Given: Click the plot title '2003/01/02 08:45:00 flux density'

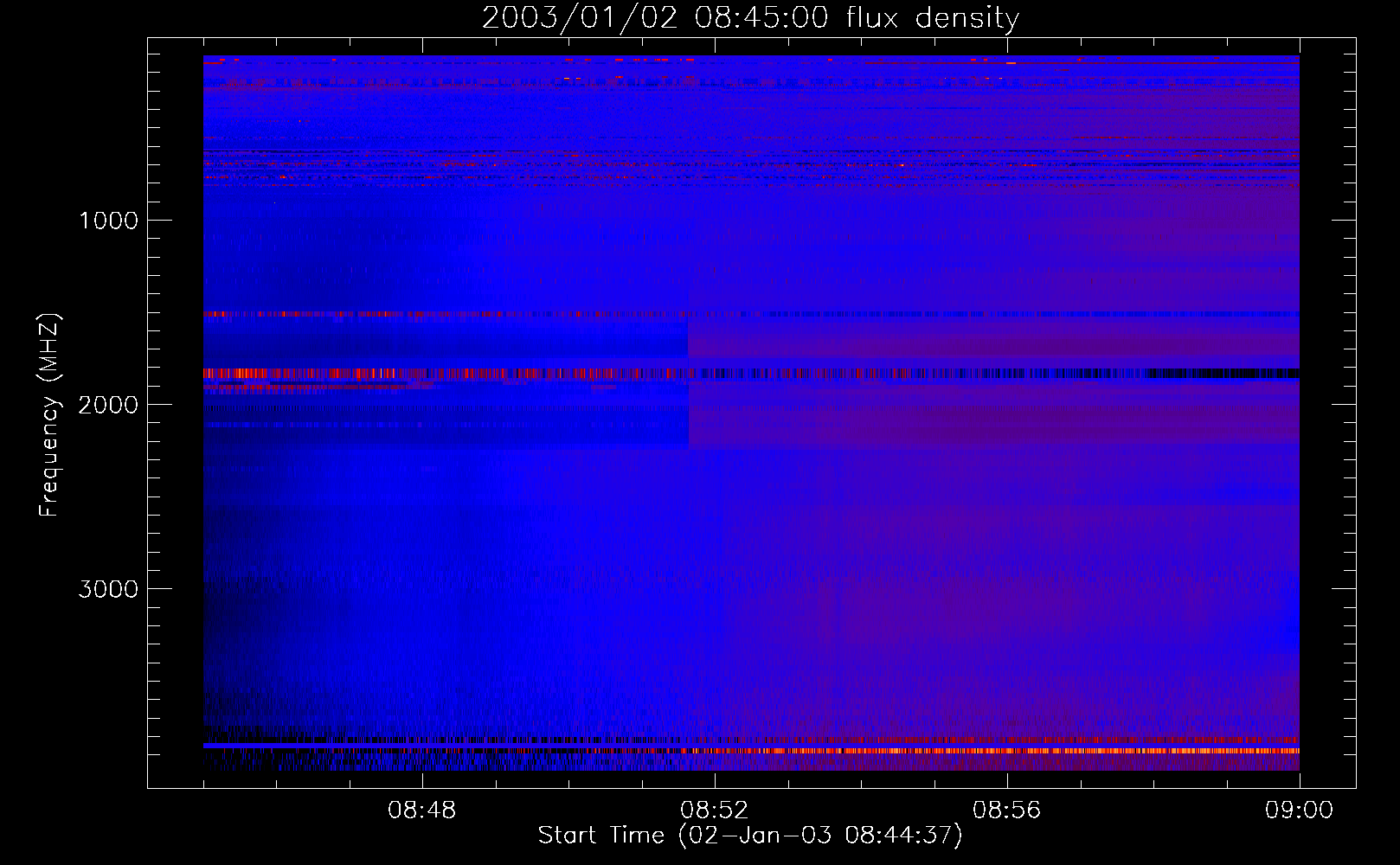Looking at the screenshot, I should pyautogui.click(x=750, y=18).
